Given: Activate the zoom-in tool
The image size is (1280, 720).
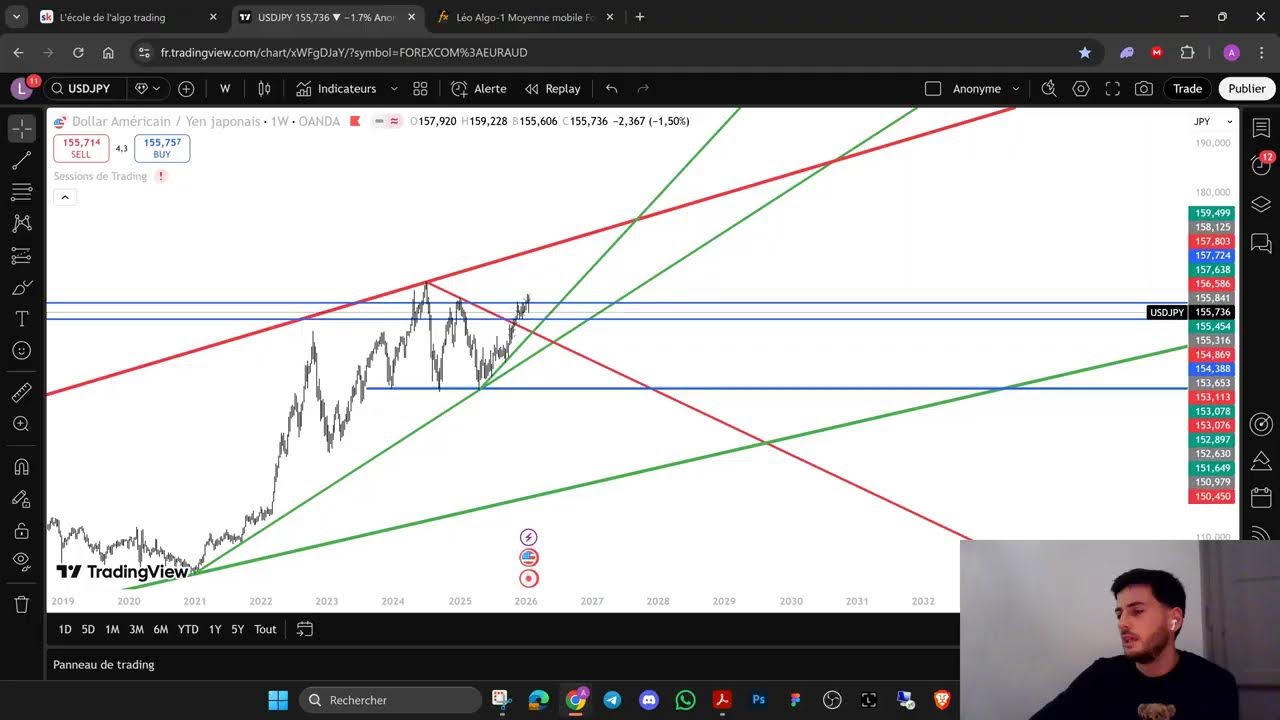Looking at the screenshot, I should tap(21, 425).
